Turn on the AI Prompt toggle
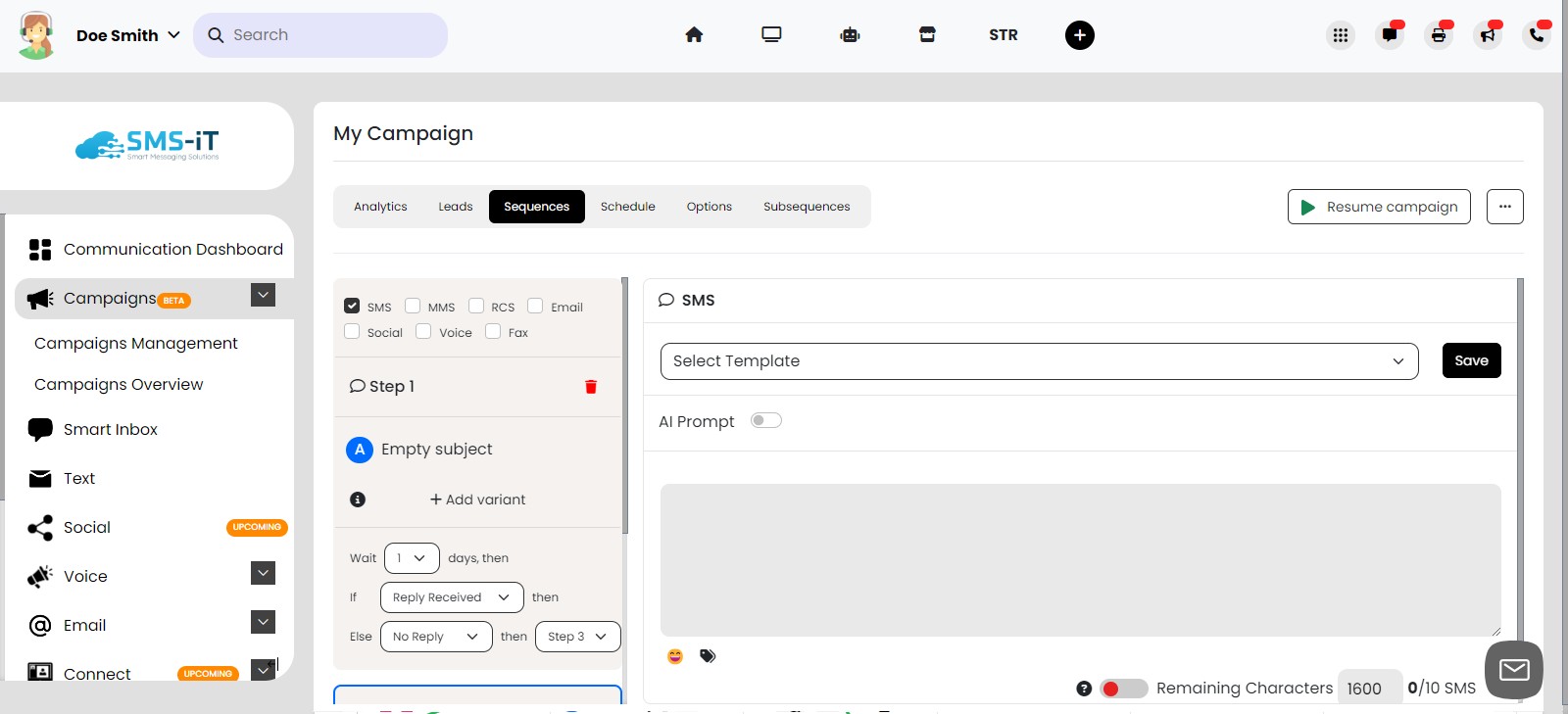 (765, 420)
